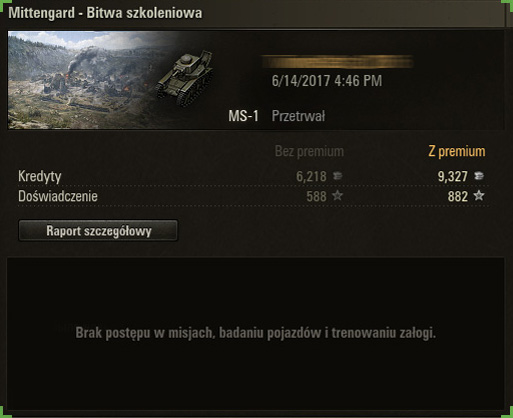Click the Przetrwał survival status text
513x418 pixels.
point(298,116)
